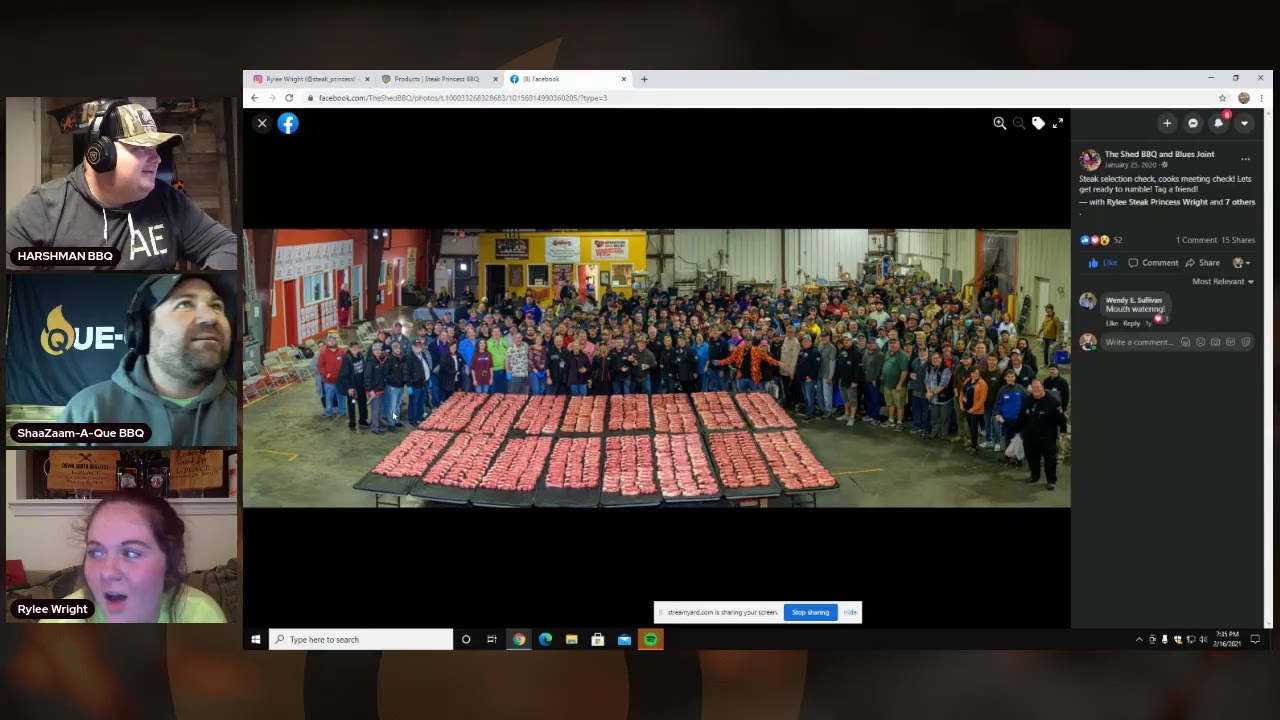
Task: Open The Shed BBQ and Blues Joint page
Action: coord(1159,154)
